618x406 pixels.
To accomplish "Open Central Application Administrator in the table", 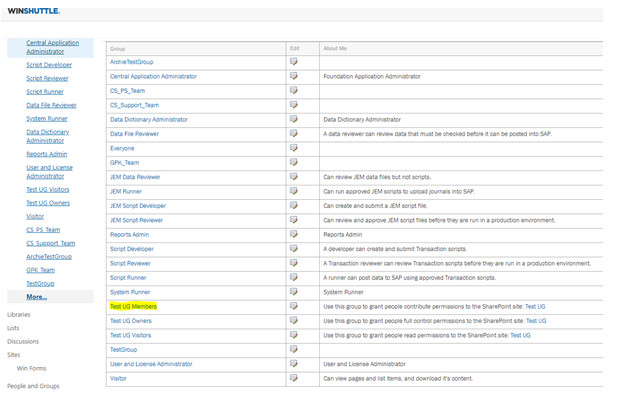I will pos(153,76).
